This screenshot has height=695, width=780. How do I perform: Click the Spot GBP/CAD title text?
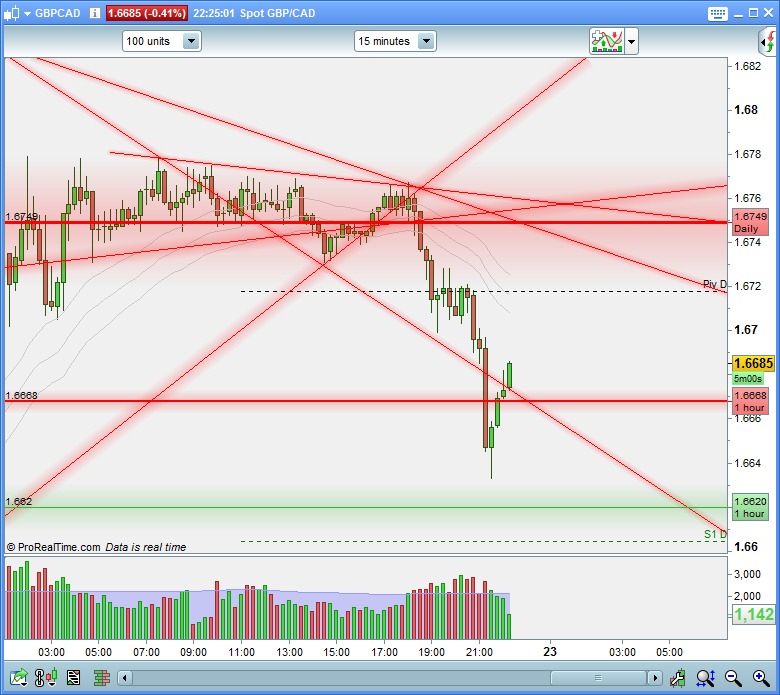tap(278, 13)
